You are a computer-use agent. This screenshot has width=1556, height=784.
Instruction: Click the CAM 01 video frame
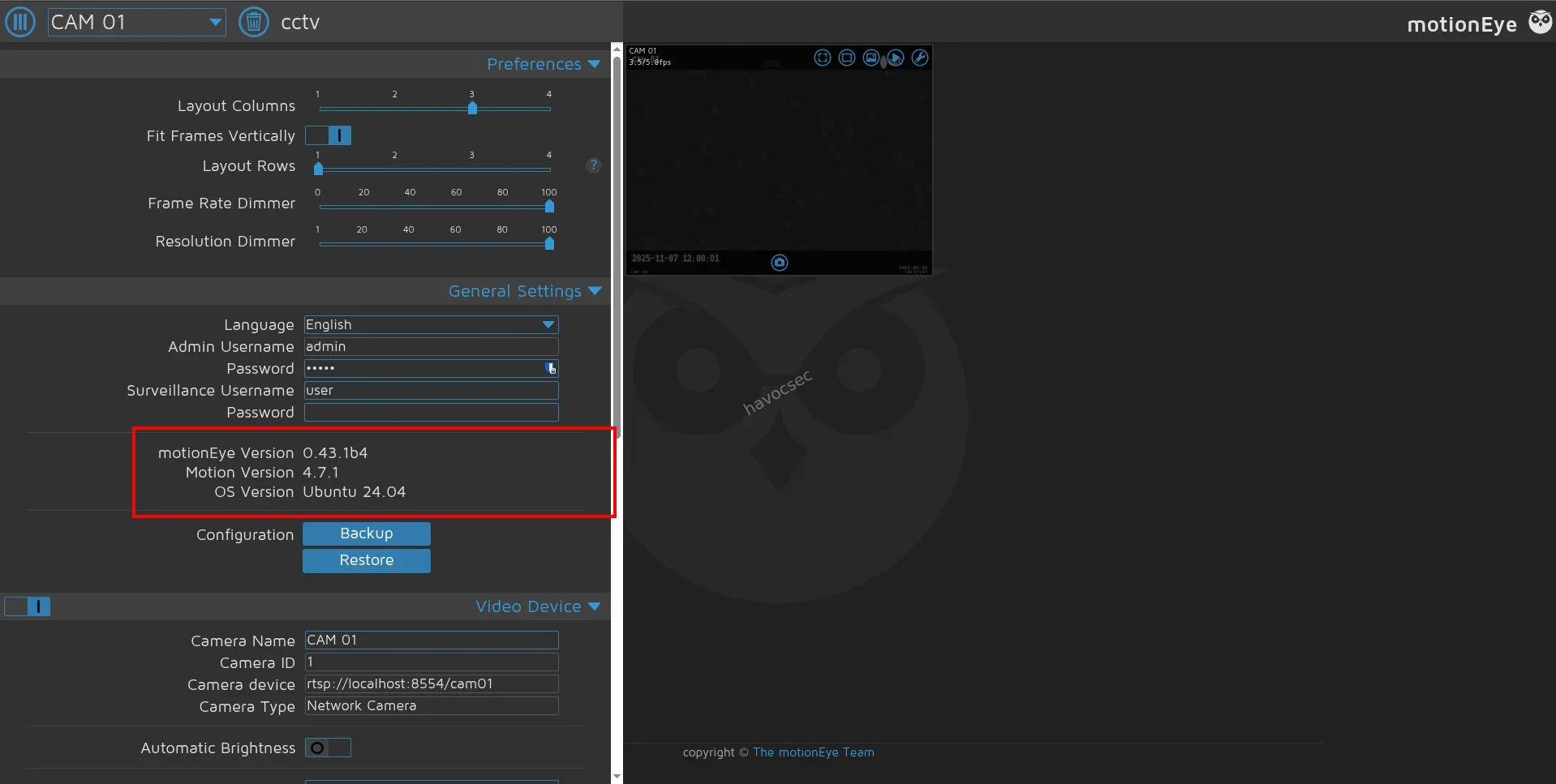pyautogui.click(x=779, y=160)
